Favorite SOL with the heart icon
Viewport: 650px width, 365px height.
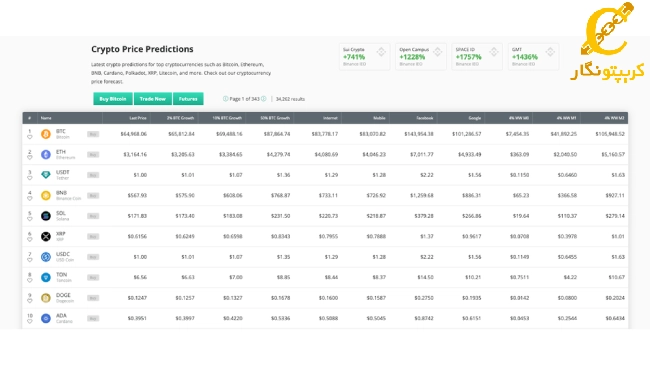click(x=29, y=219)
